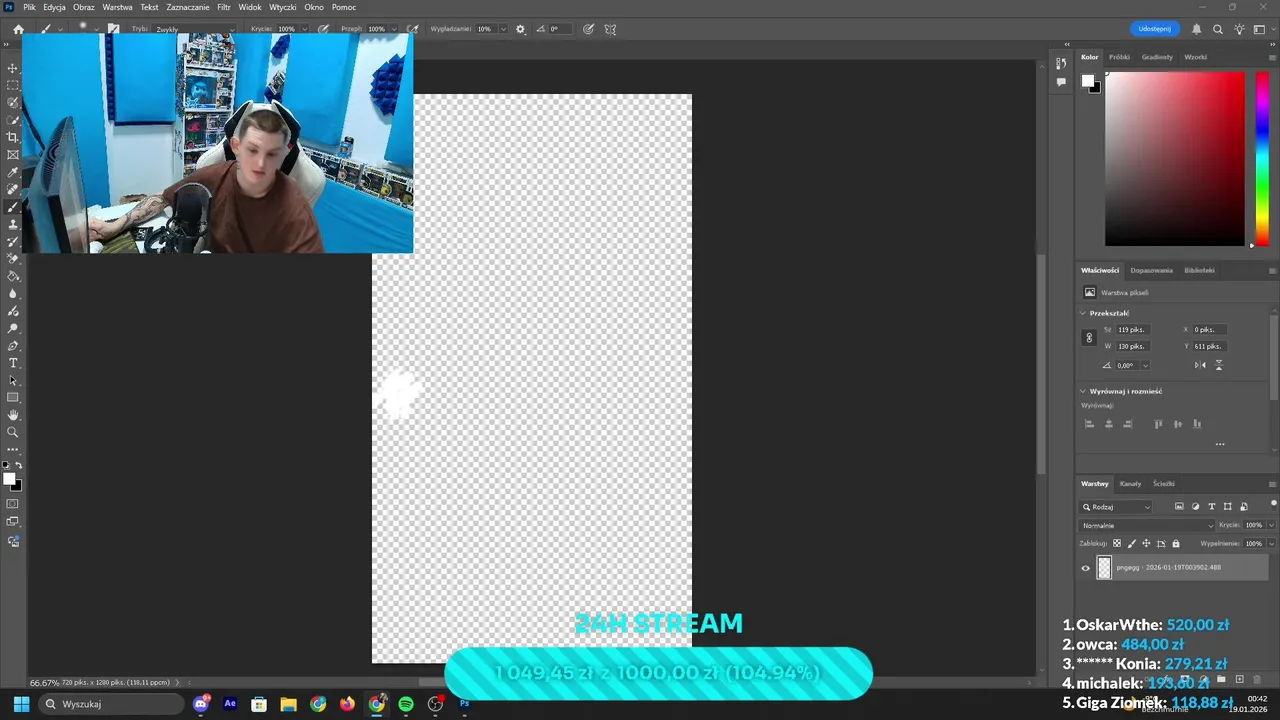Image resolution: width=1280 pixels, height=720 pixels.
Task: Toggle lock position icon
Action: 1146,543
